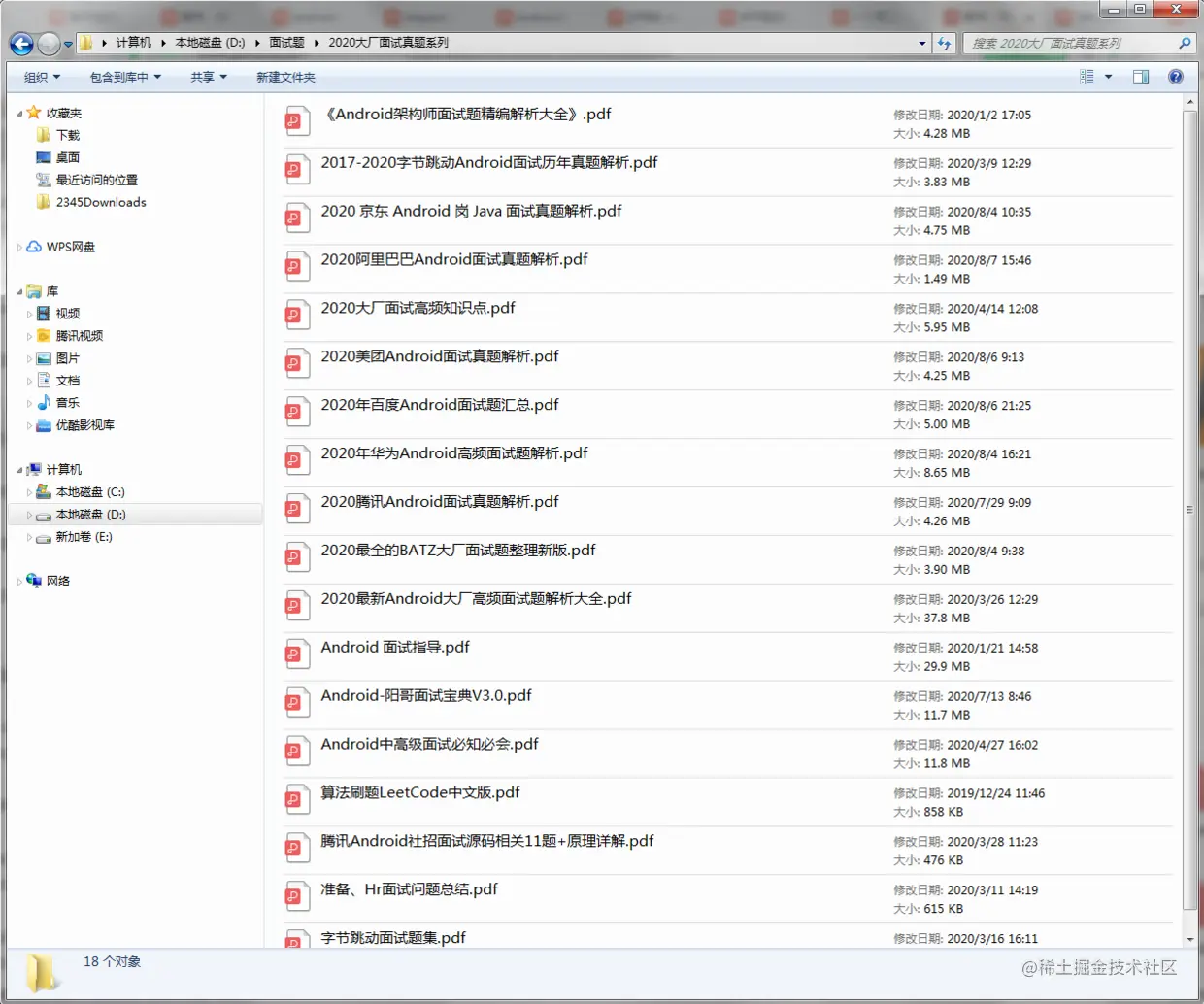Click the search magnifier icon
This screenshot has width=1204, height=1004.
pyautogui.click(x=1185, y=43)
